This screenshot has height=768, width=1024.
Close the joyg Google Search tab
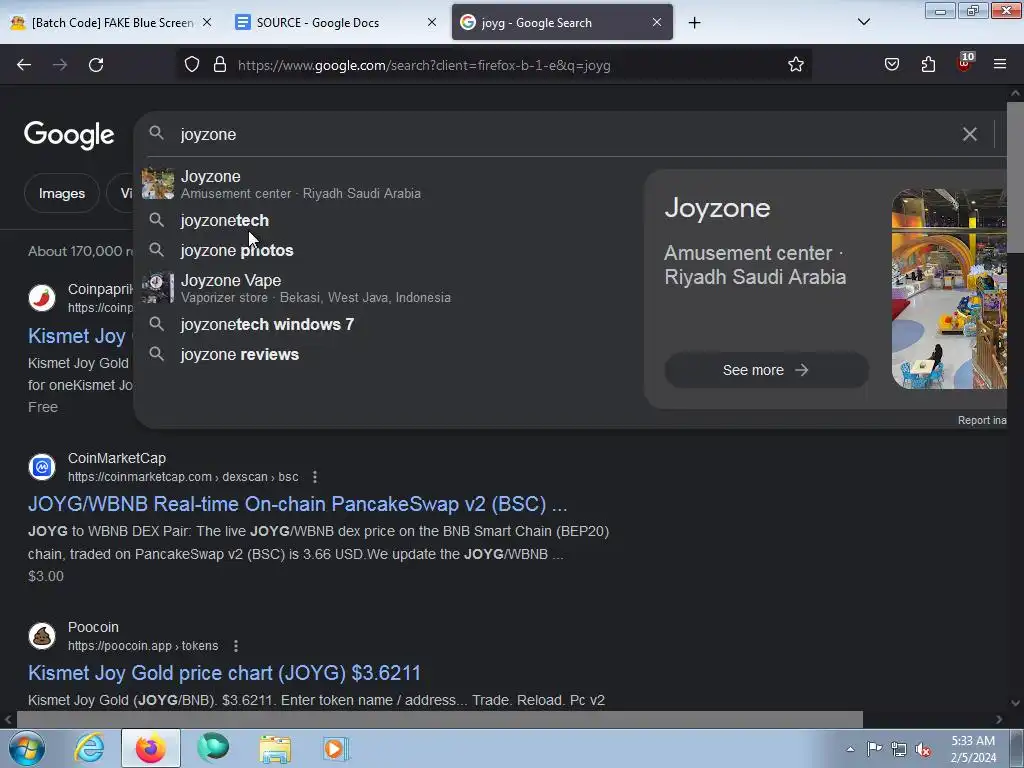coord(657,22)
